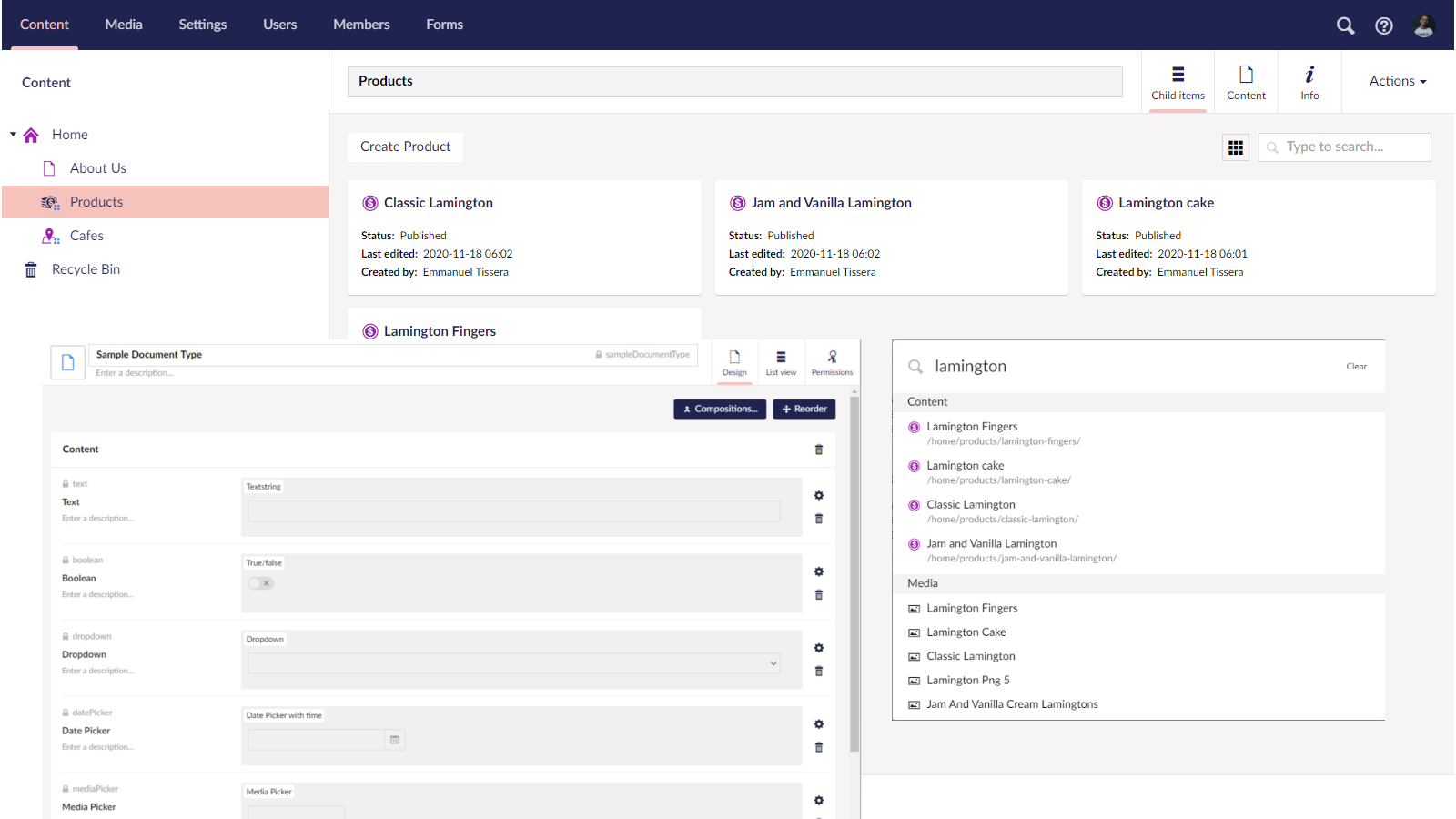This screenshot has height=819, width=1456.
Task: Click Clear in the lamington search panel
Action: (1356, 366)
